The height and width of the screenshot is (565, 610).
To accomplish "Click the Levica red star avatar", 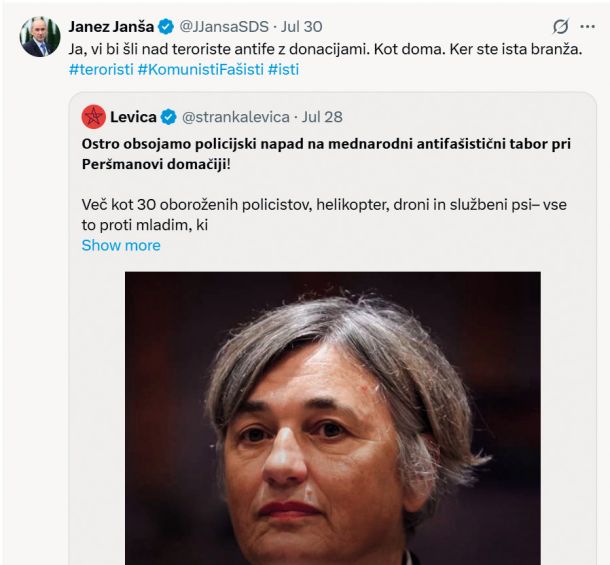I will [x=94, y=116].
